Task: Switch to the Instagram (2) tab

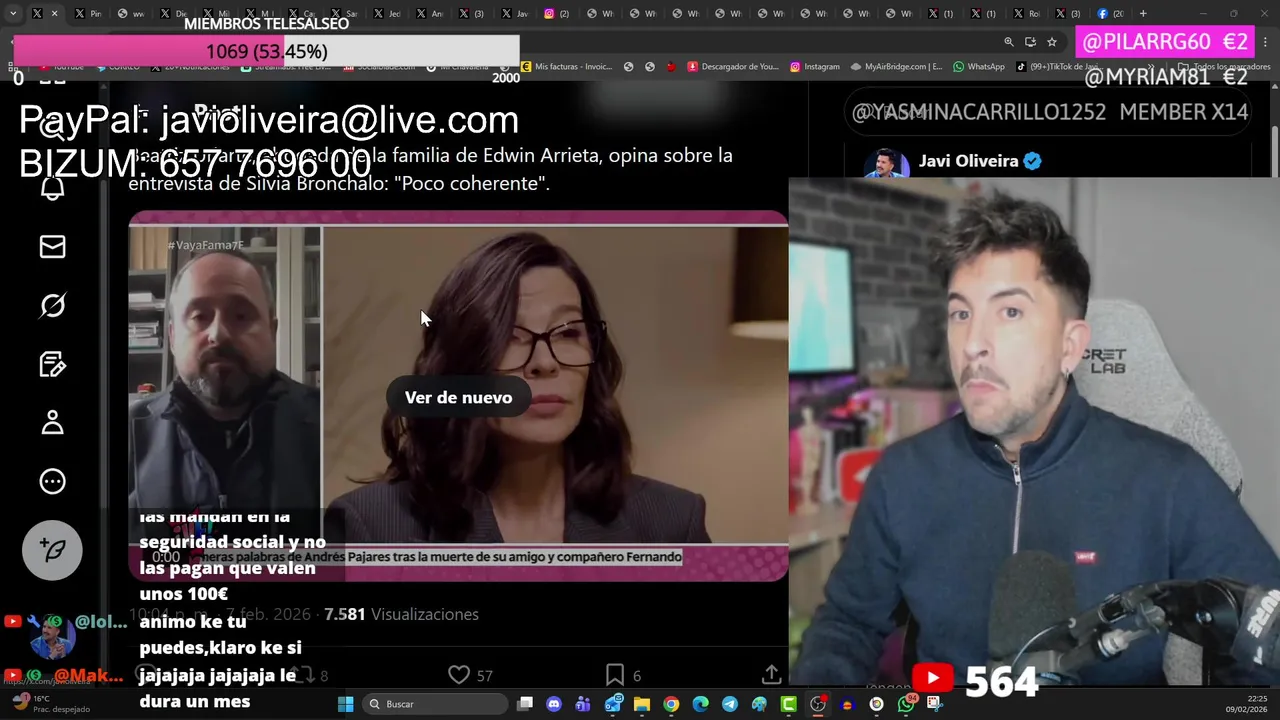Action: [x=557, y=14]
